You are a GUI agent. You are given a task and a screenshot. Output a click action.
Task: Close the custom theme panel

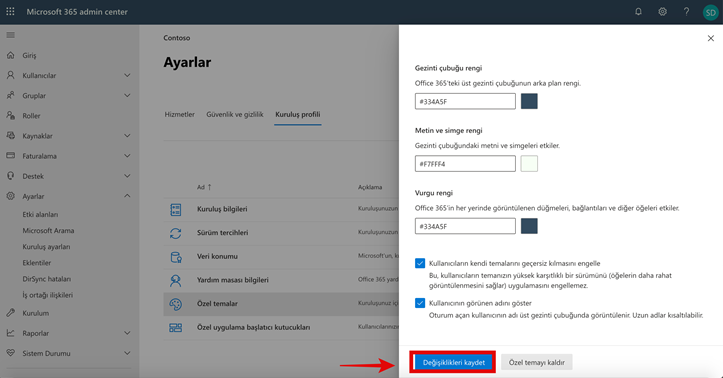click(711, 38)
